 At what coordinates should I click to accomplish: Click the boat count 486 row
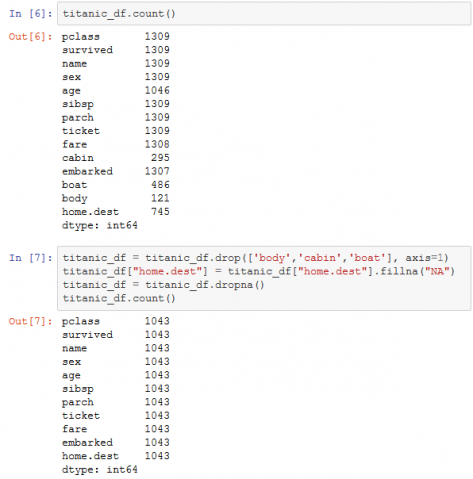click(x=116, y=185)
